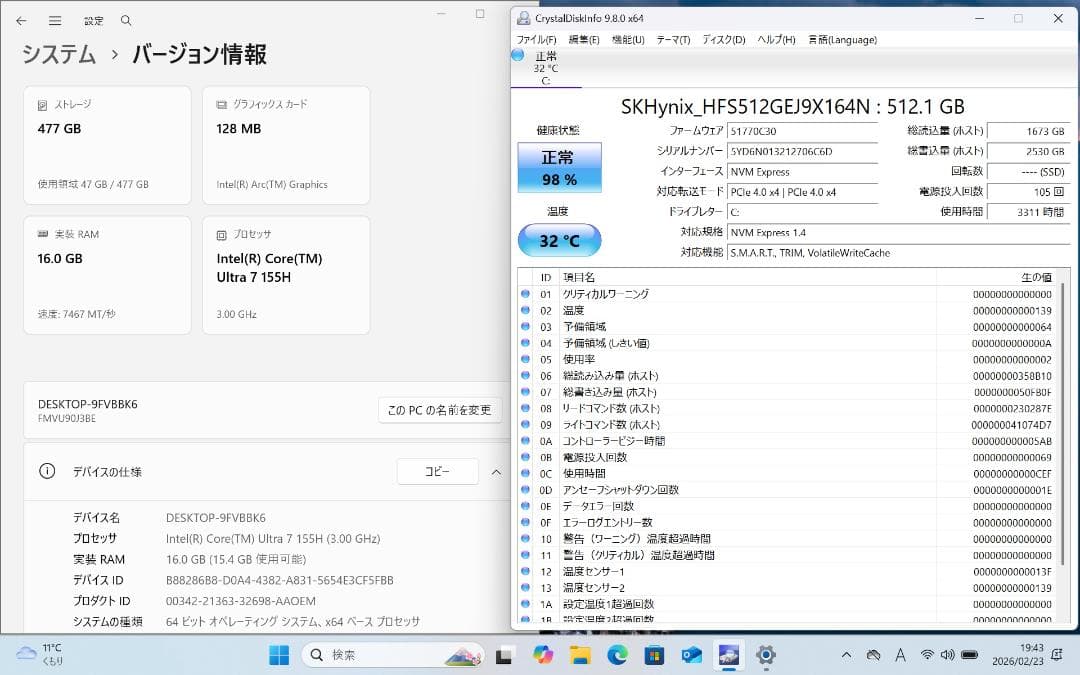
Task: Open the Windows Start button
Action: click(x=279, y=655)
